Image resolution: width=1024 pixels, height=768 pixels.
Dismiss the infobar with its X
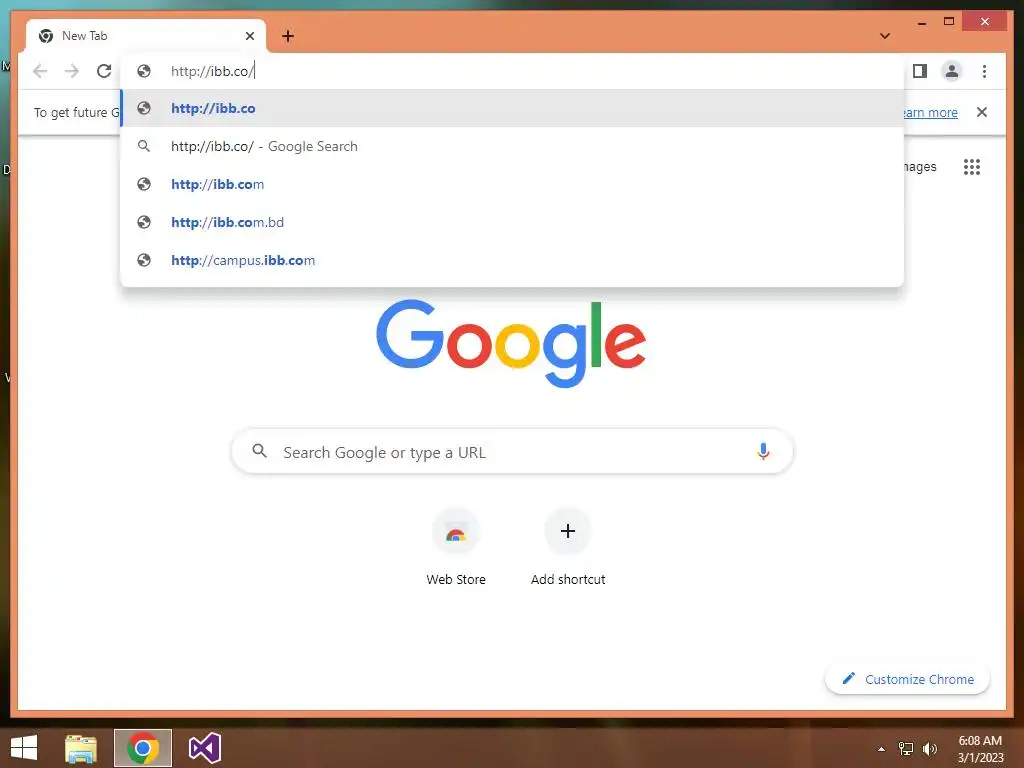(982, 112)
